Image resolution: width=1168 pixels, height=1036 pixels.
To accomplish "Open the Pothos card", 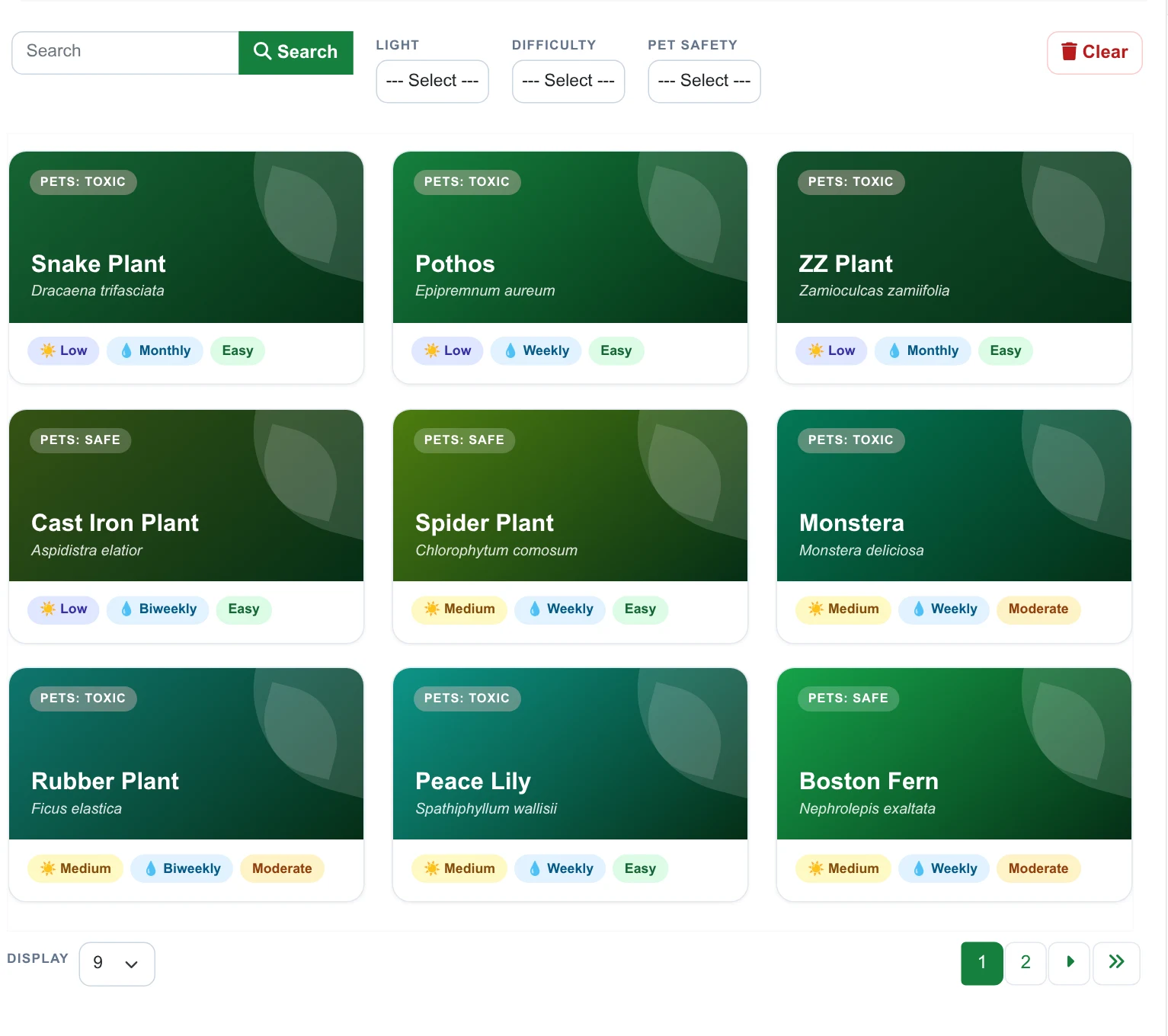I will point(570,267).
